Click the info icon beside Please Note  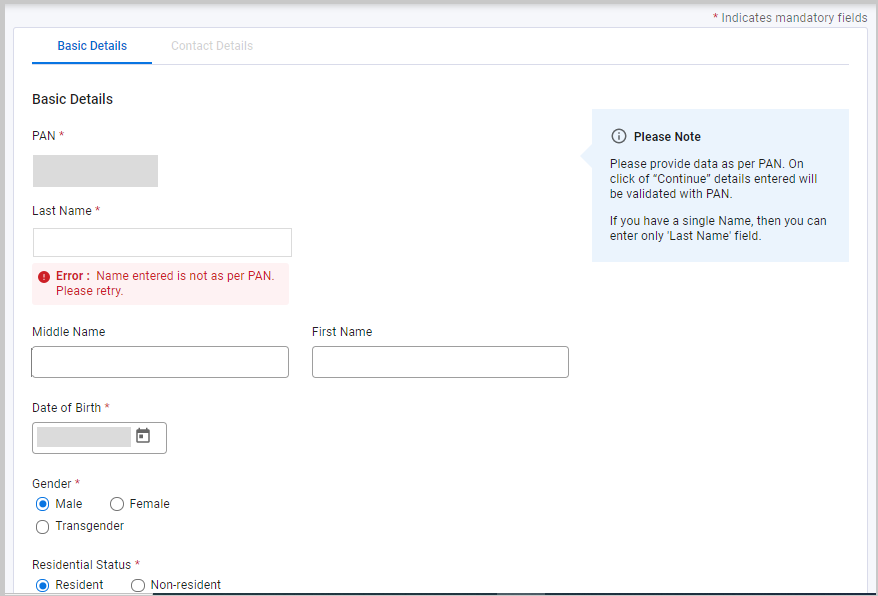click(619, 136)
